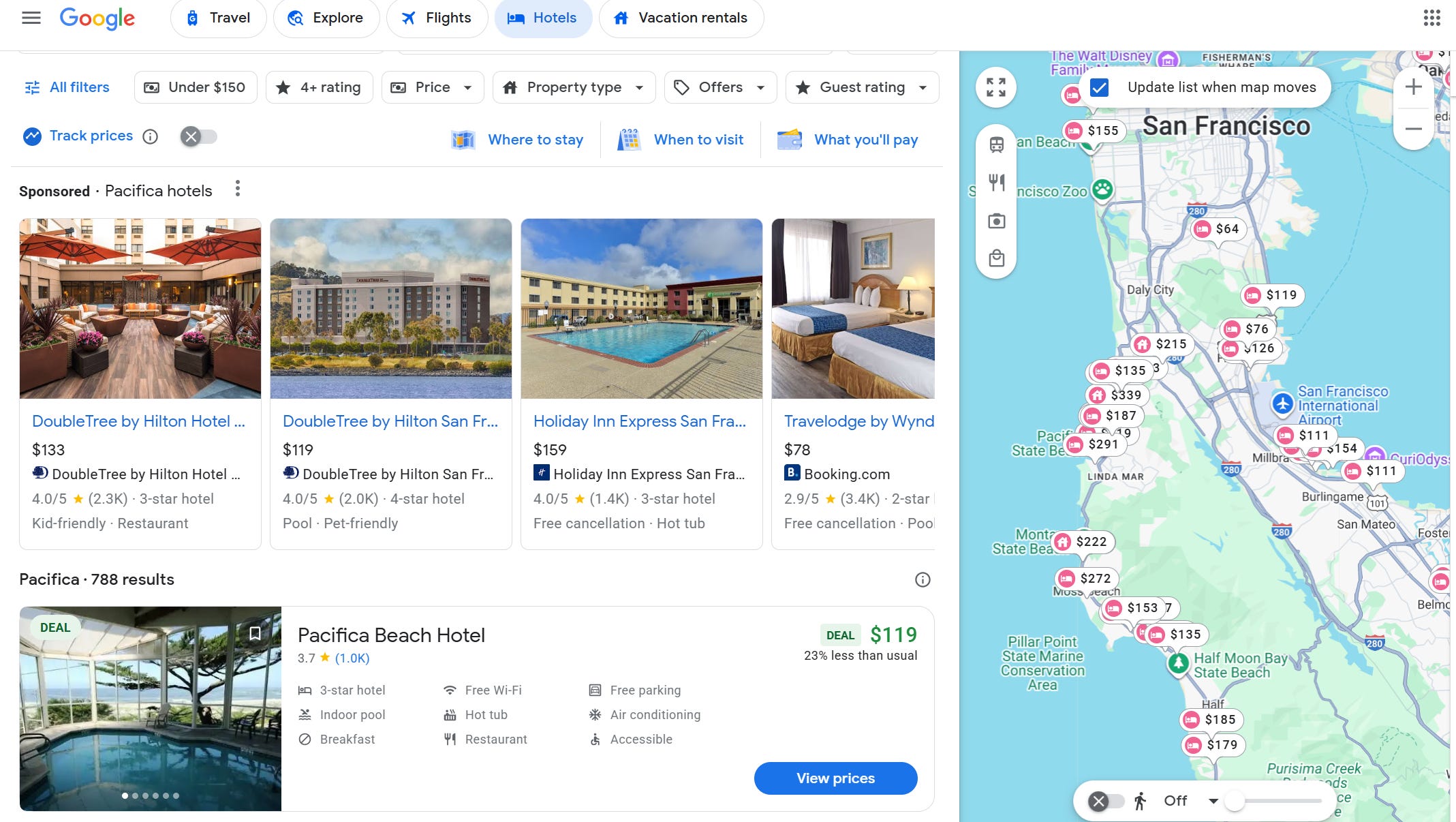The width and height of the screenshot is (1456, 822).
Task: Switch to the Vacation rentals tab
Action: [x=681, y=18]
